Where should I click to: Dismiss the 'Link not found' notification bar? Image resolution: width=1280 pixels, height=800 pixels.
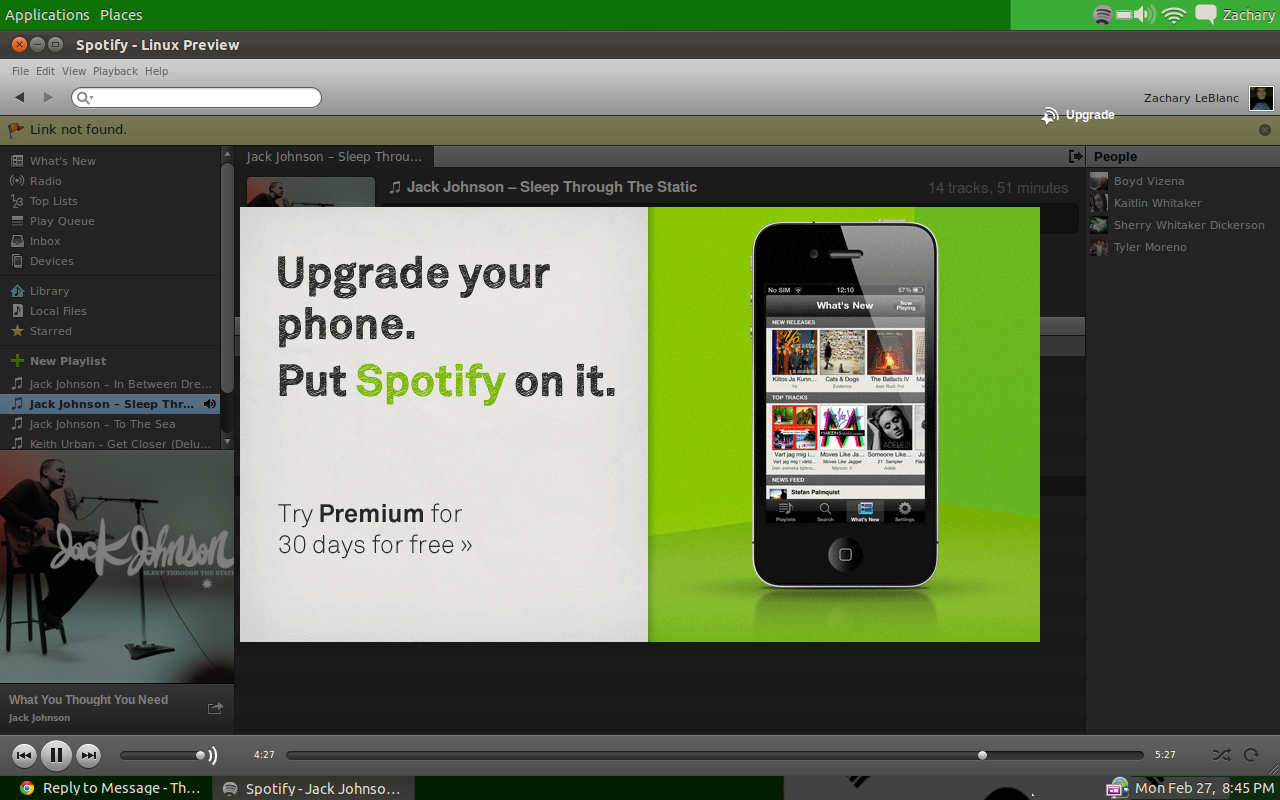click(1264, 130)
